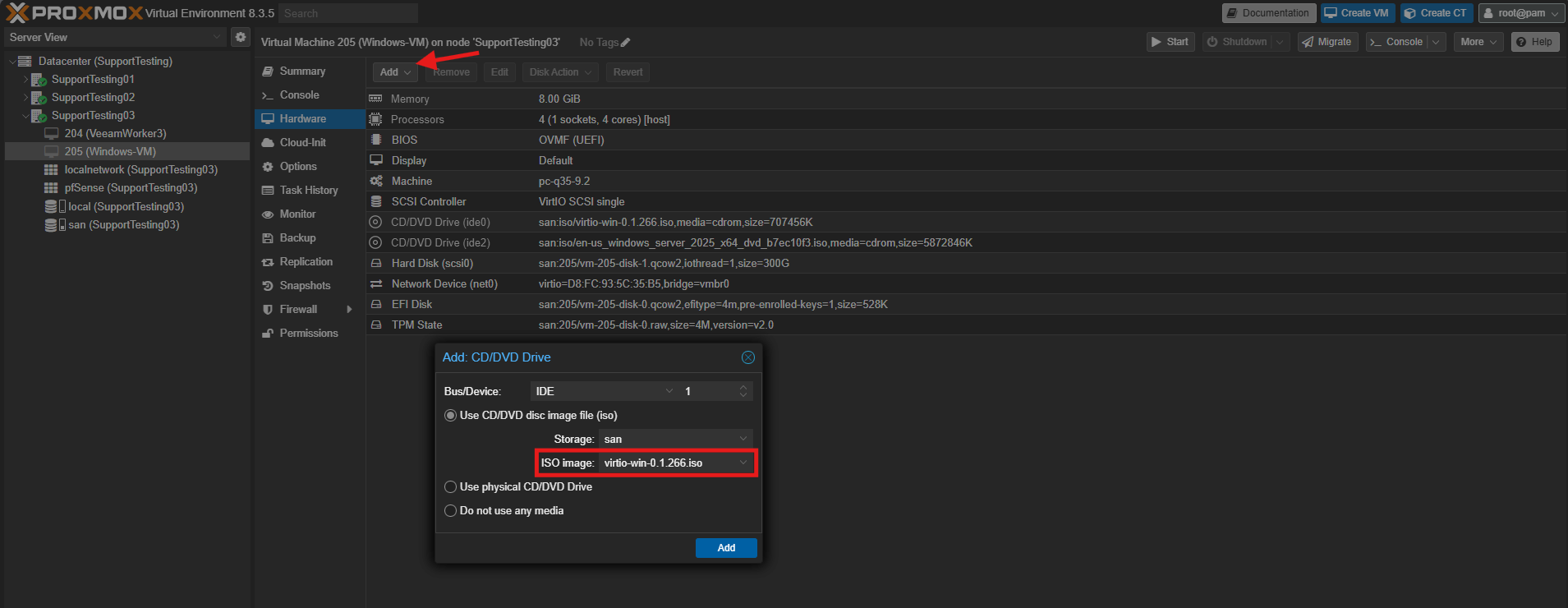Click the Documentation button
The width and height of the screenshot is (1568, 608).
point(1268,13)
